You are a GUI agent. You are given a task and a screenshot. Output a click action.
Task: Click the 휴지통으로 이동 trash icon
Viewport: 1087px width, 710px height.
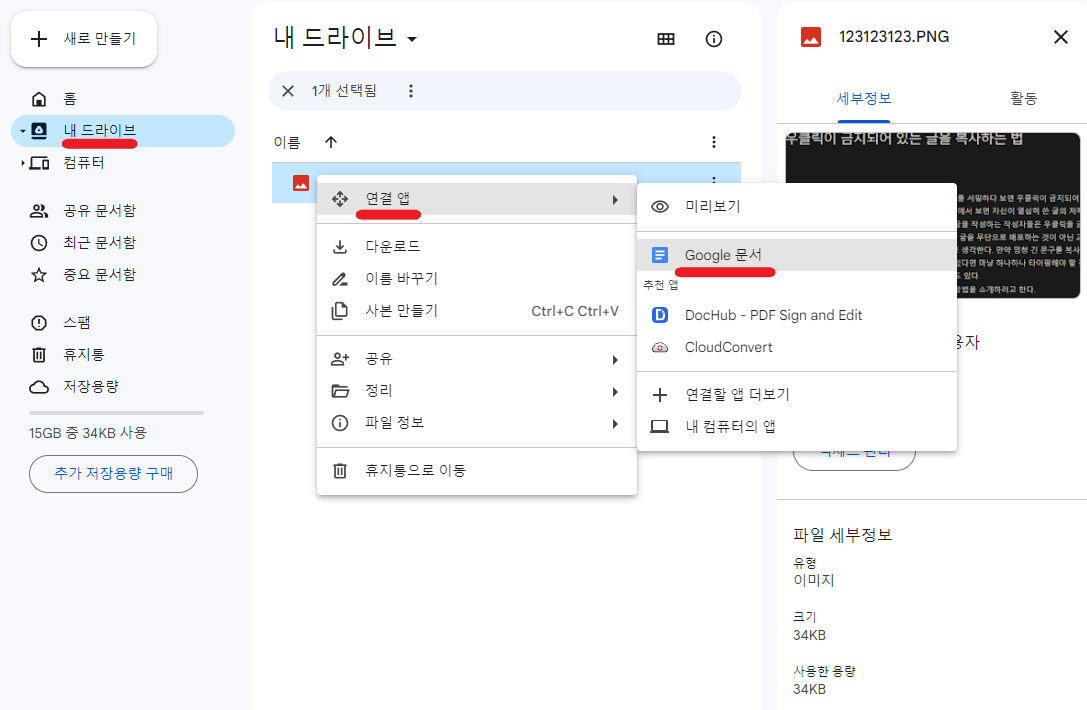340,471
